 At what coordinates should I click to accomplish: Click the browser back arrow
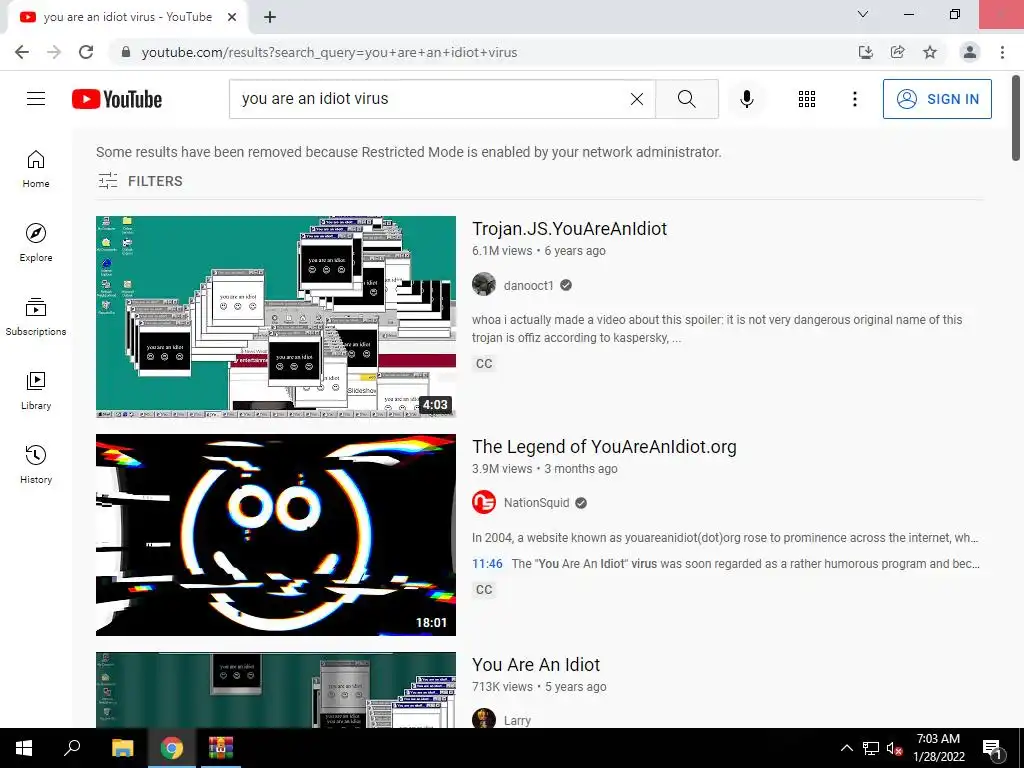(22, 52)
